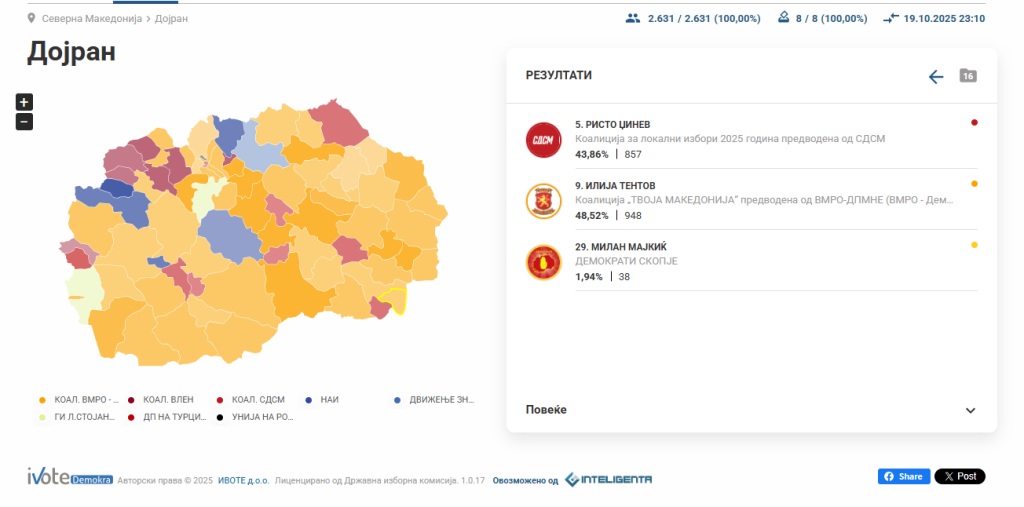The image size is (1024, 507).
Task: Zoom out of the map with minus button
Action: (25, 122)
